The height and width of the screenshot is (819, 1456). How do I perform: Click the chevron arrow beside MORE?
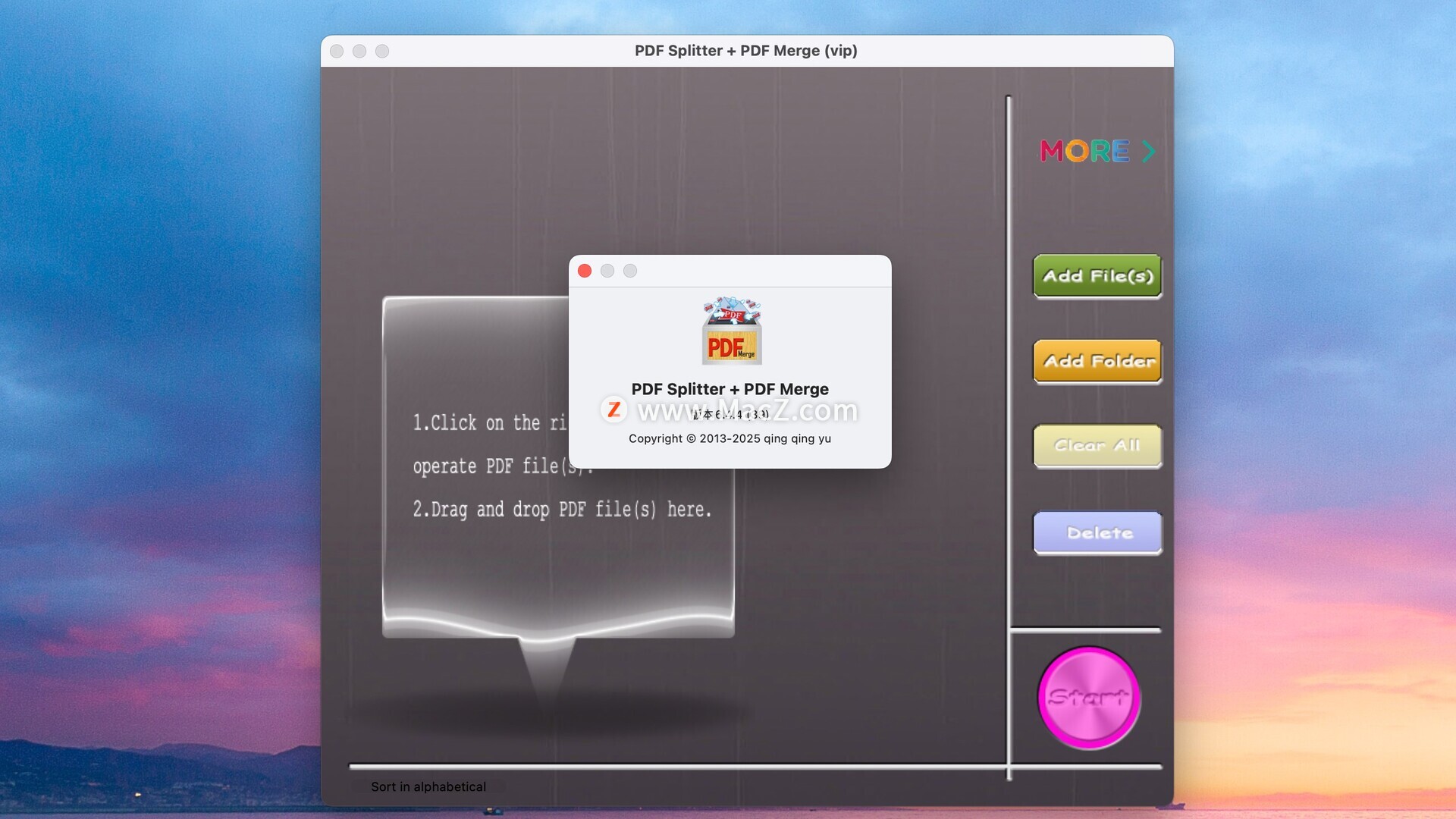pyautogui.click(x=1148, y=151)
